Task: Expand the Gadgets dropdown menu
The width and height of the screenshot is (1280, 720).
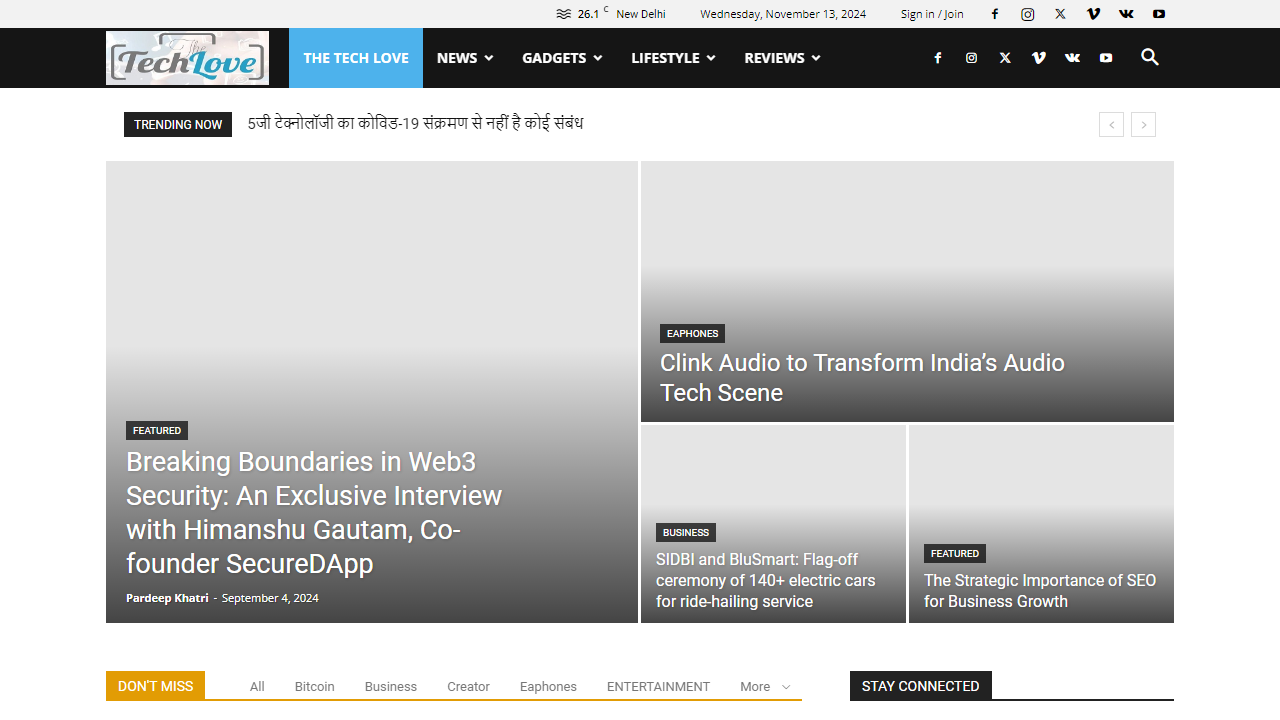Action: 562,58
